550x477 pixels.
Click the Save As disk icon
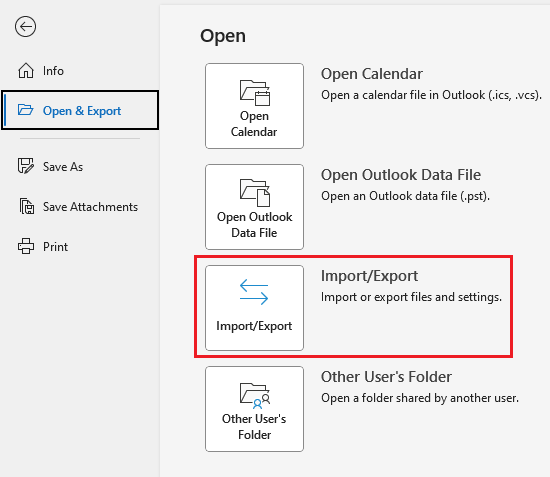[26, 166]
